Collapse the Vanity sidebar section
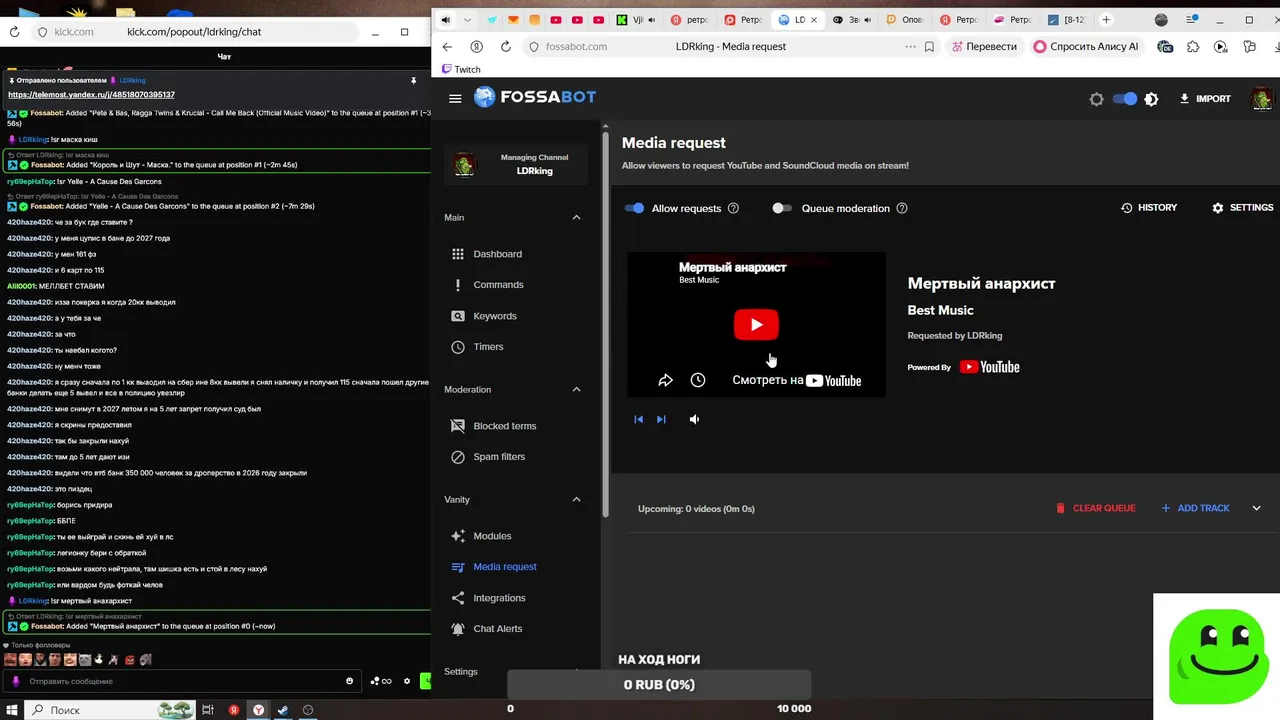Screen dimensions: 1280x720 click(x=576, y=499)
